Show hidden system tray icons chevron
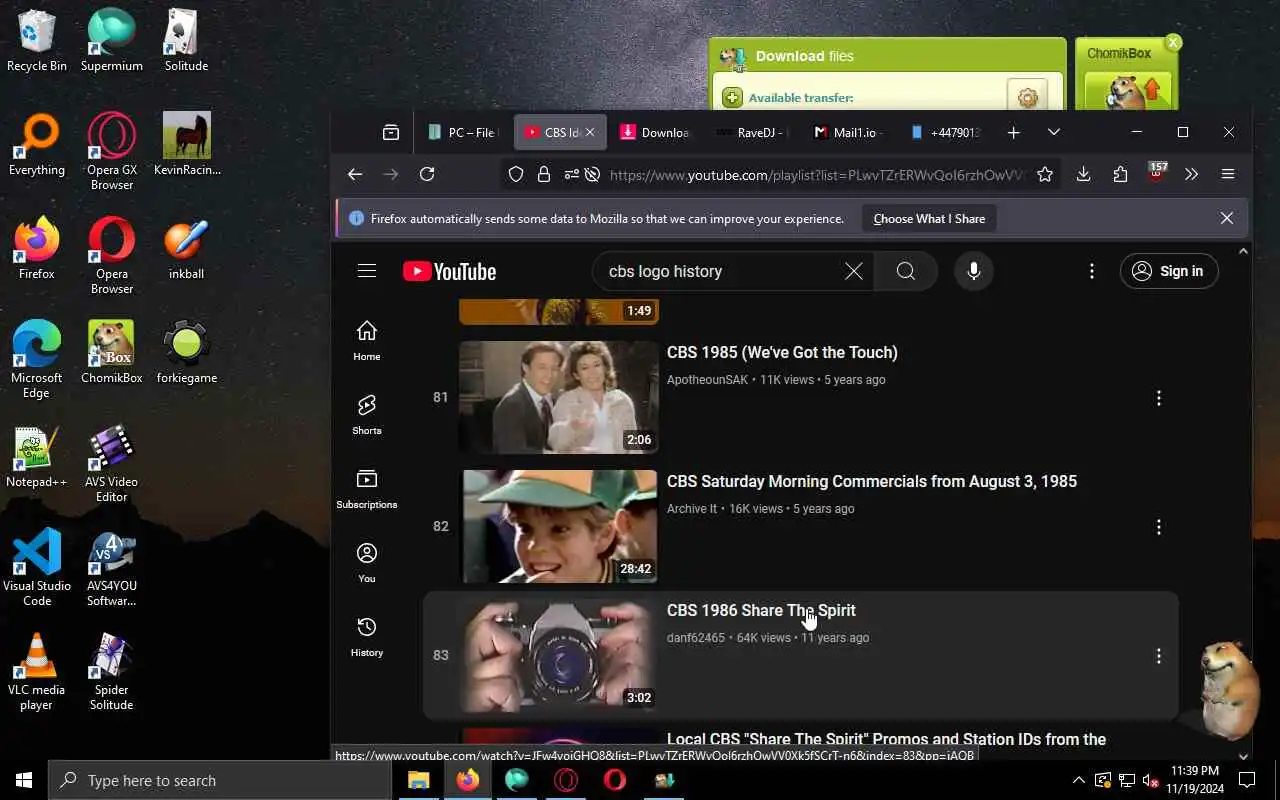The width and height of the screenshot is (1280, 800). click(1078, 780)
